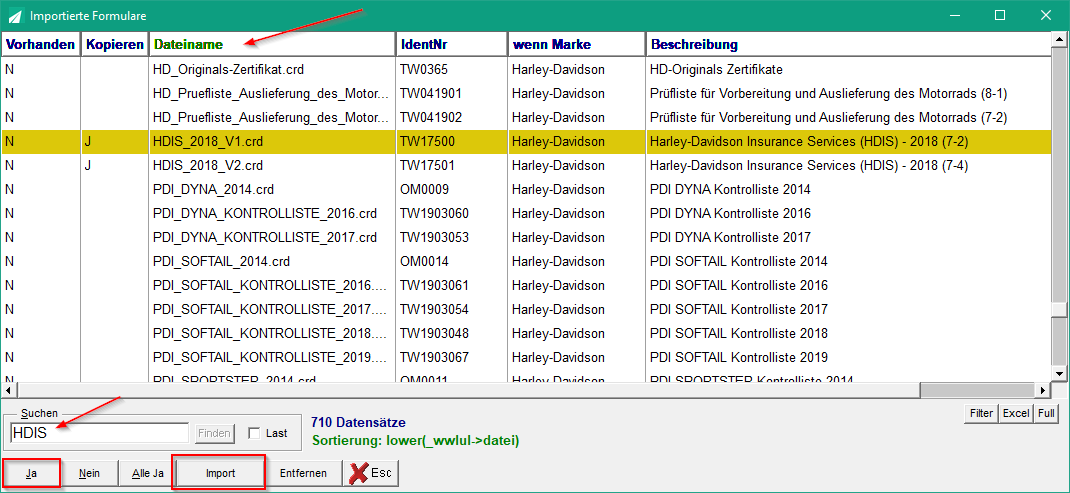Click the Import button

tap(220, 473)
